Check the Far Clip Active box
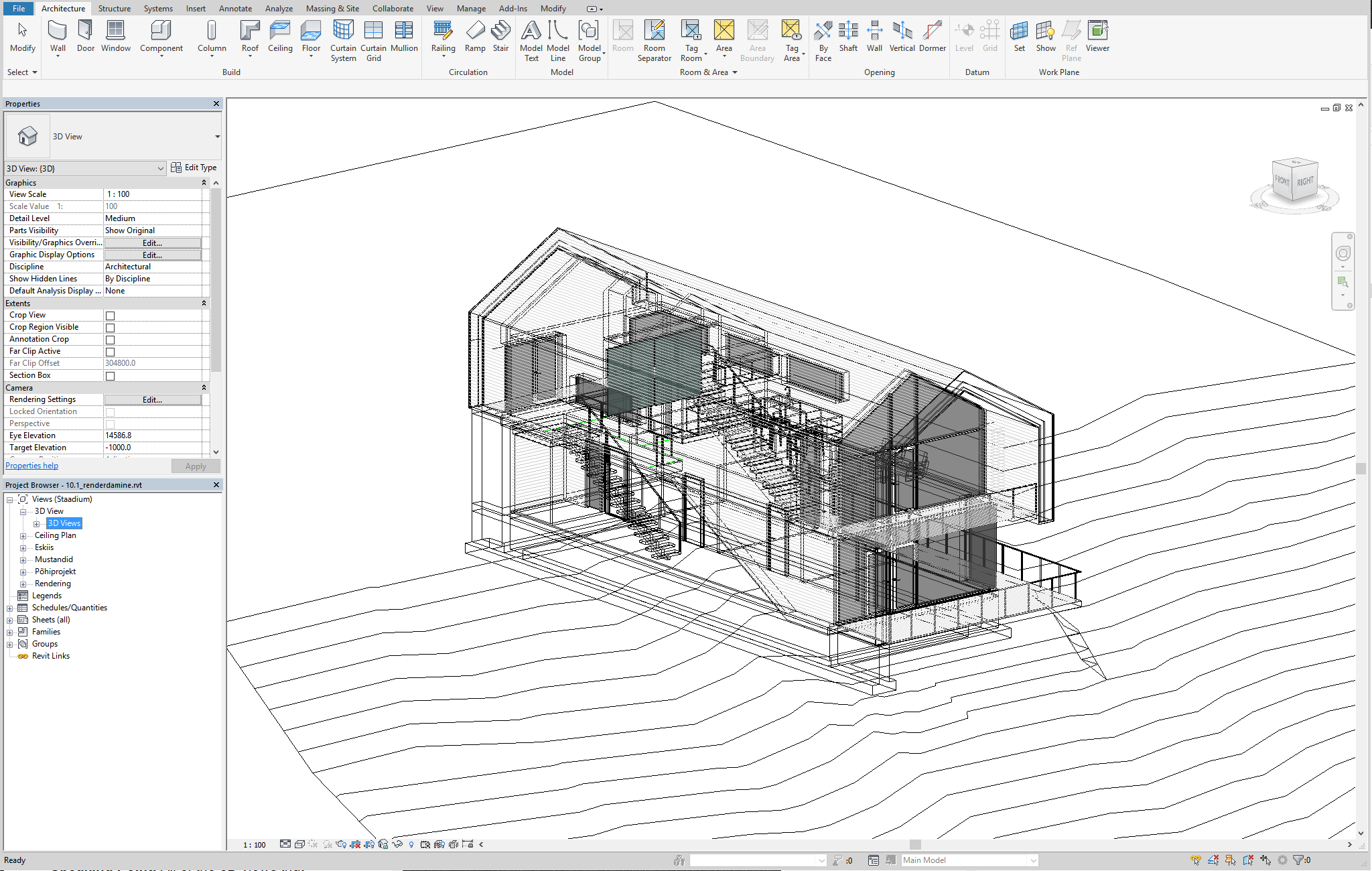 click(111, 352)
